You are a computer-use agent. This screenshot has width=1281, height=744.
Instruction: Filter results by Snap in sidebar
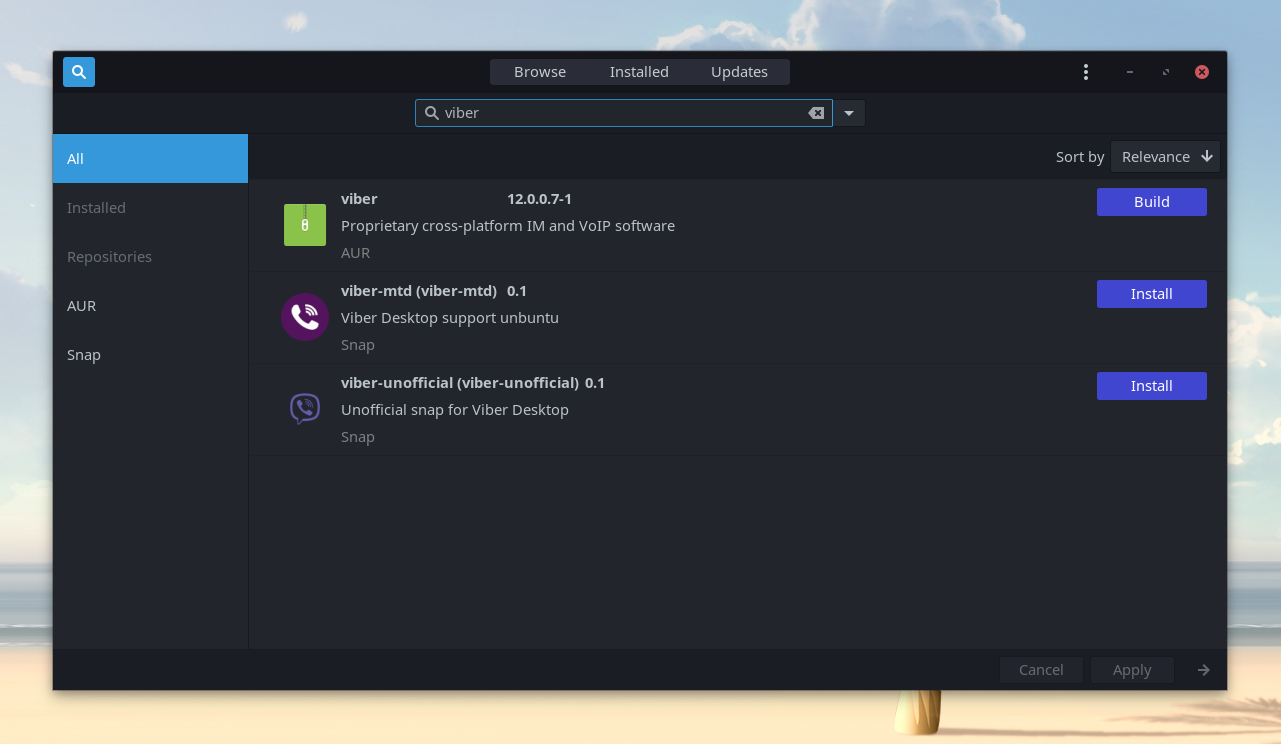pos(84,355)
